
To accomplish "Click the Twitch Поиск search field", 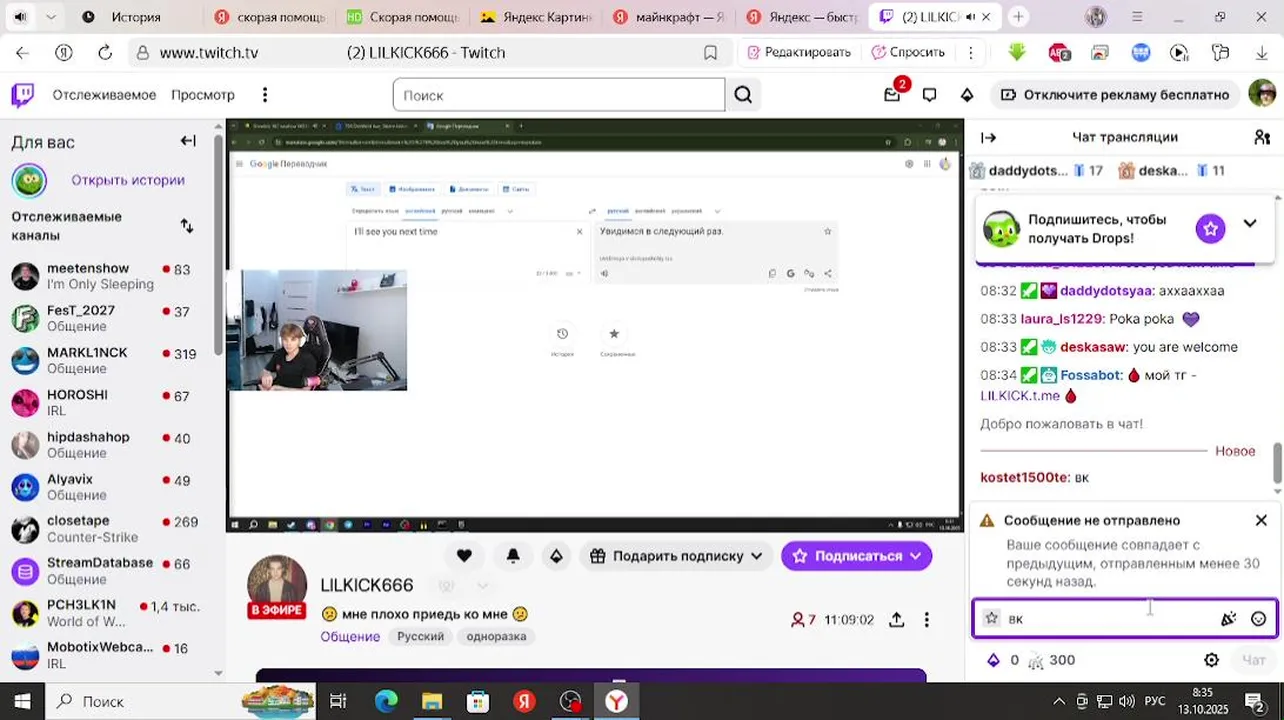I will click(558, 95).
